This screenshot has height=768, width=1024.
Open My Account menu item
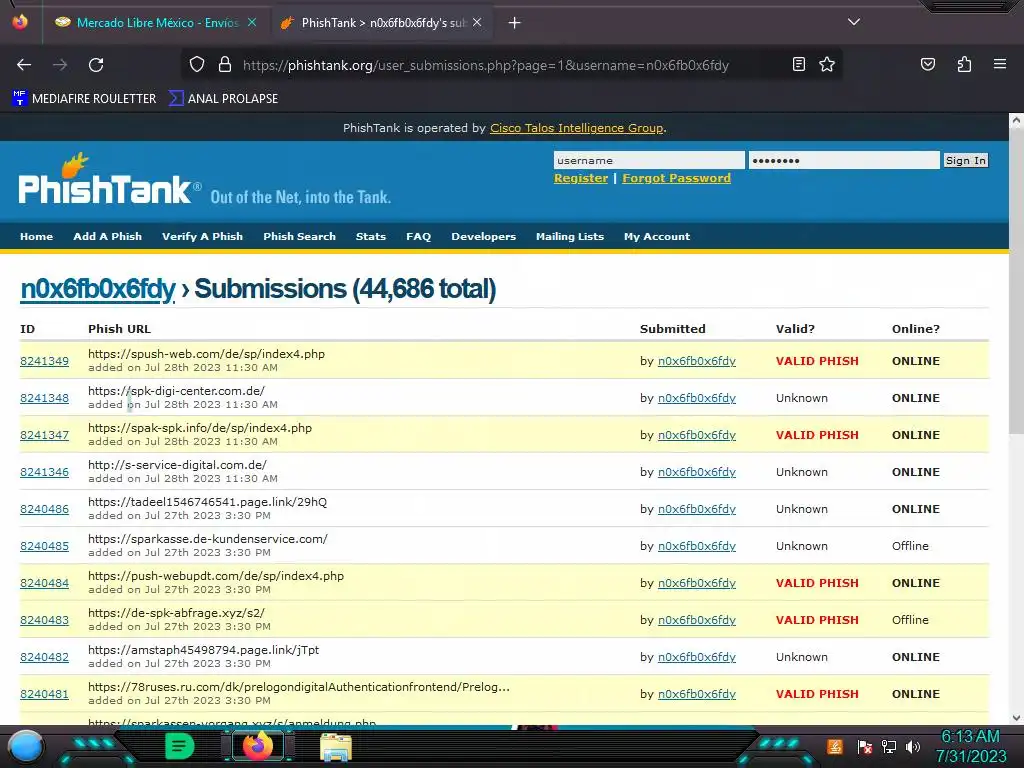657,236
